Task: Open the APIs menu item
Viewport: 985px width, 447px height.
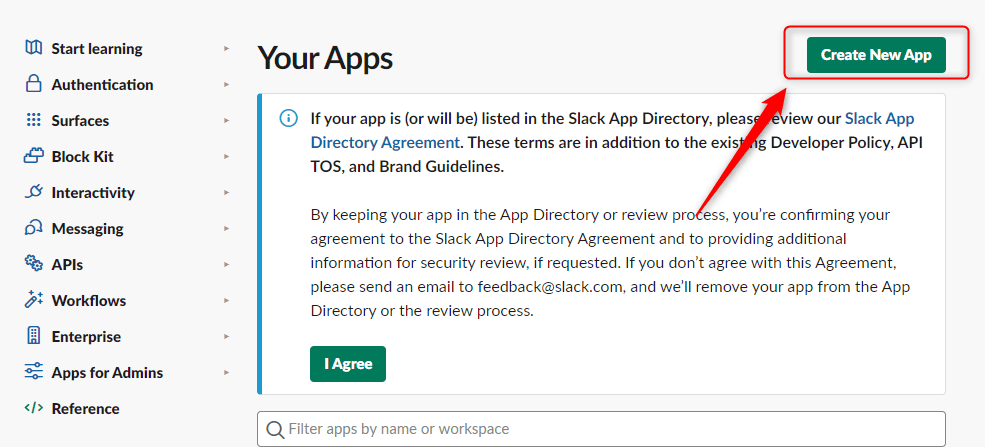Action: tap(67, 264)
